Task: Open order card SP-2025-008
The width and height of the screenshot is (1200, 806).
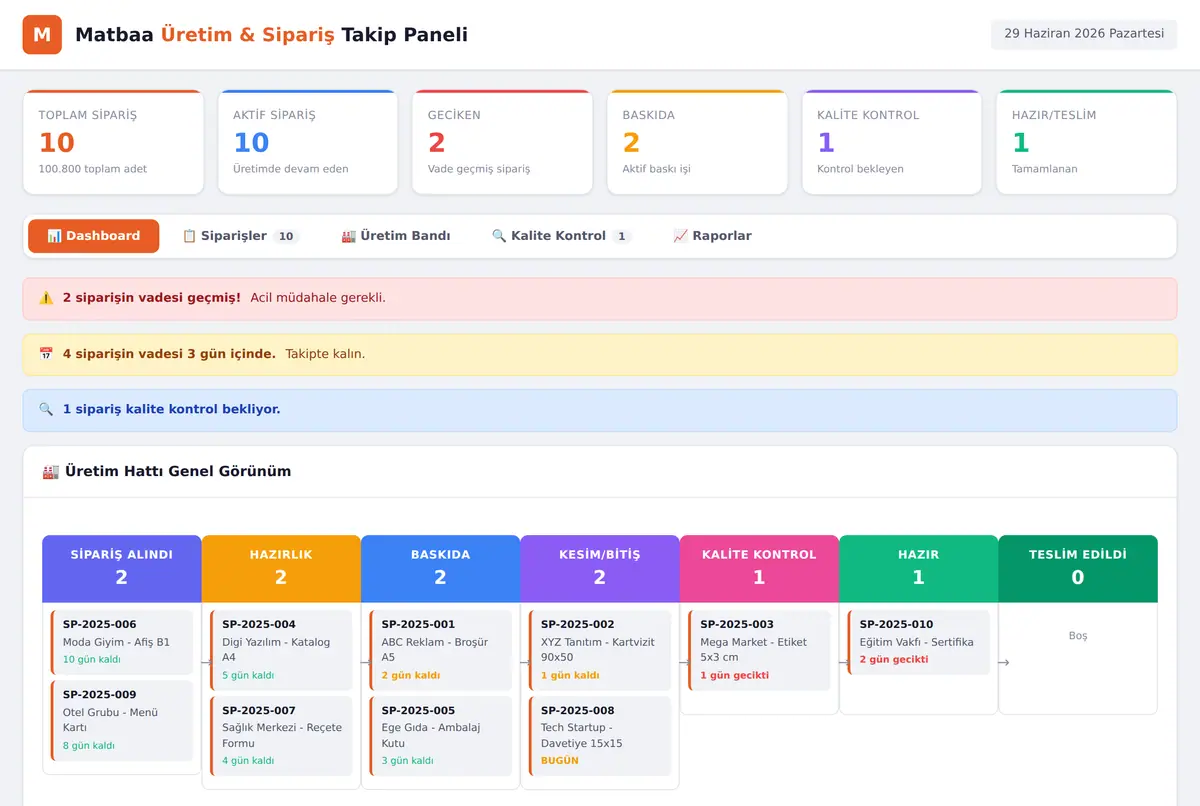Action: pos(600,736)
